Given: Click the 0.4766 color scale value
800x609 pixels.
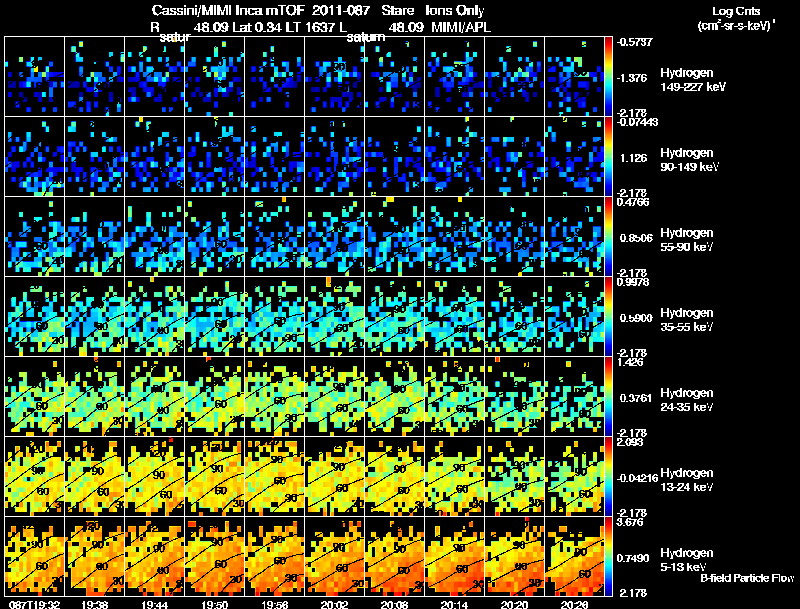Looking at the screenshot, I should click(x=633, y=202).
